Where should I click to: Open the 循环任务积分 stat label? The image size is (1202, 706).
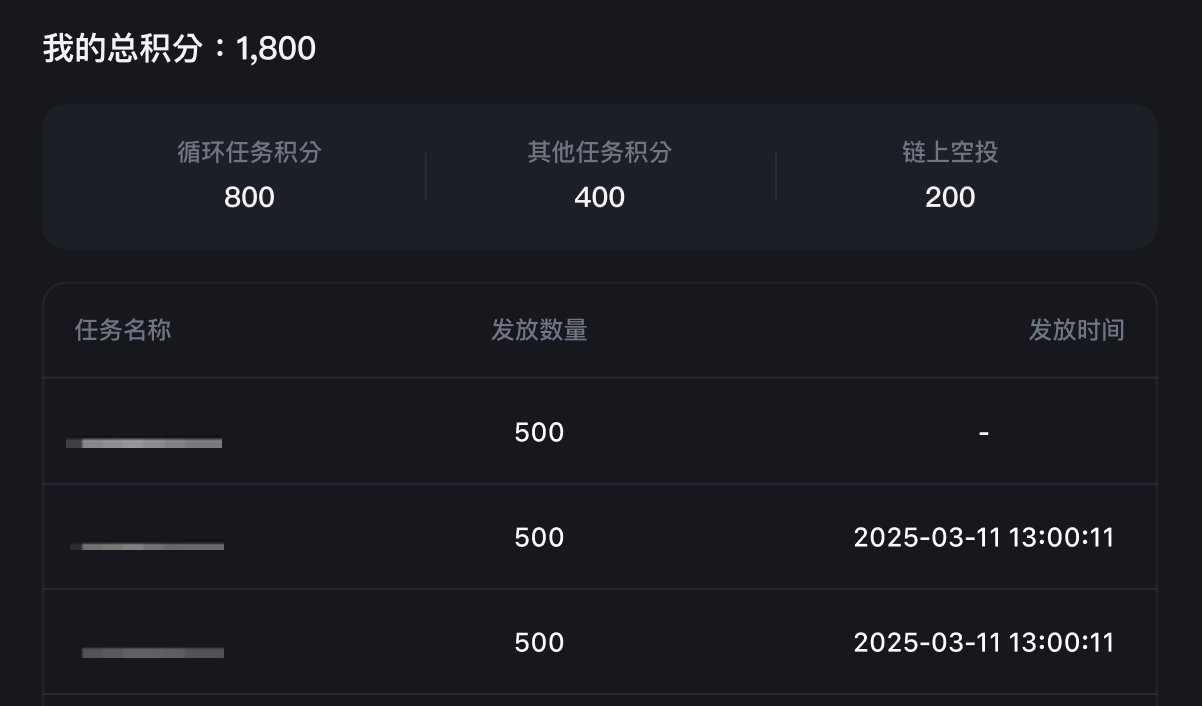(x=249, y=152)
